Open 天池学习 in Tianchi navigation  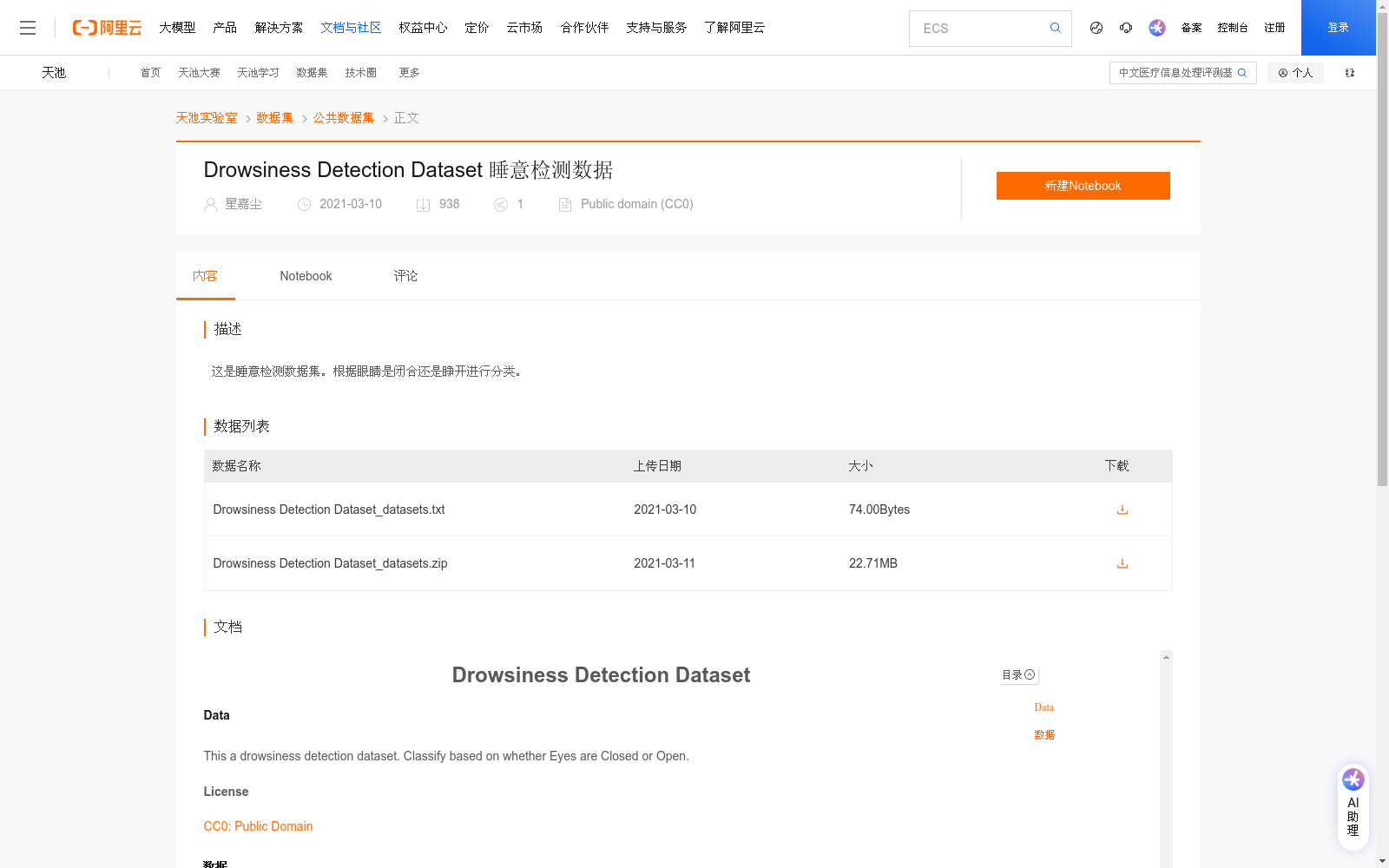click(258, 73)
